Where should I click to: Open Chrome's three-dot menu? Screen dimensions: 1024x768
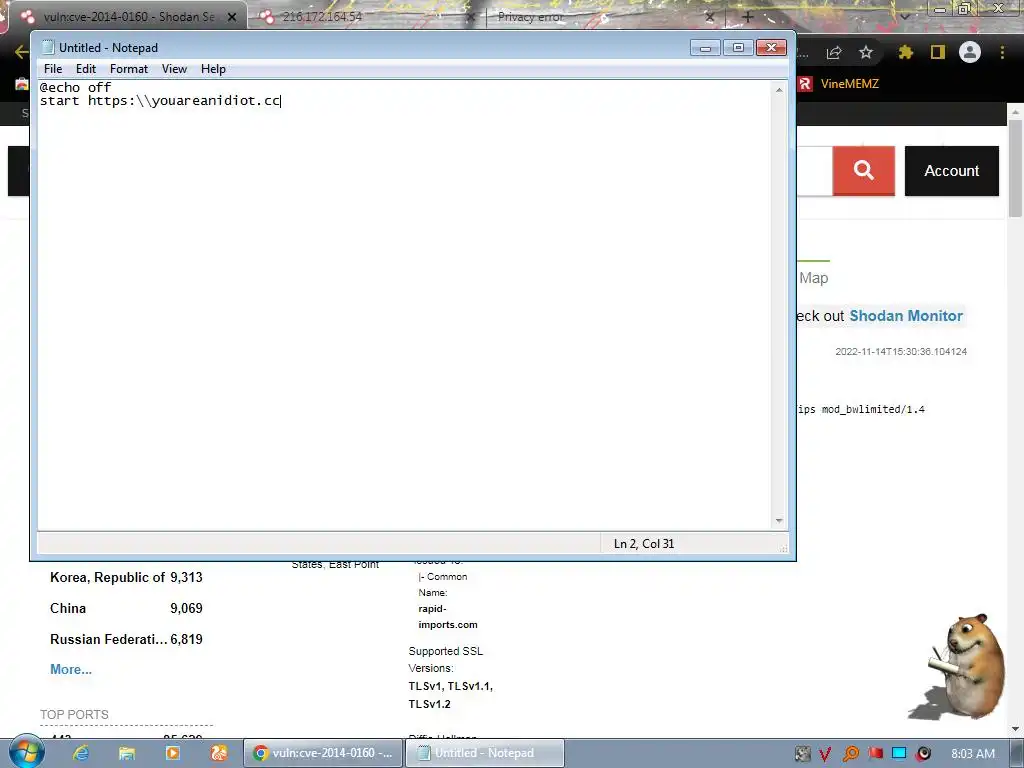[1002, 52]
